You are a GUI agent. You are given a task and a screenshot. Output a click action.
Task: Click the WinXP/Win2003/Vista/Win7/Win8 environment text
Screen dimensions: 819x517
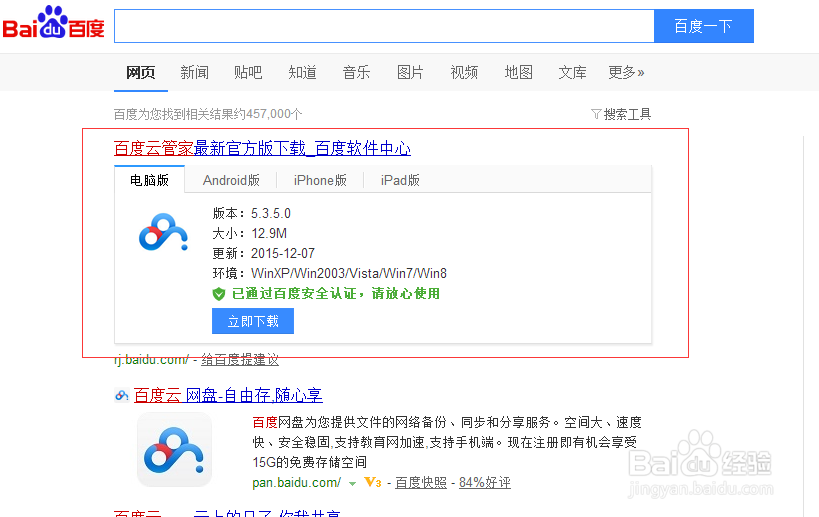[349, 273]
